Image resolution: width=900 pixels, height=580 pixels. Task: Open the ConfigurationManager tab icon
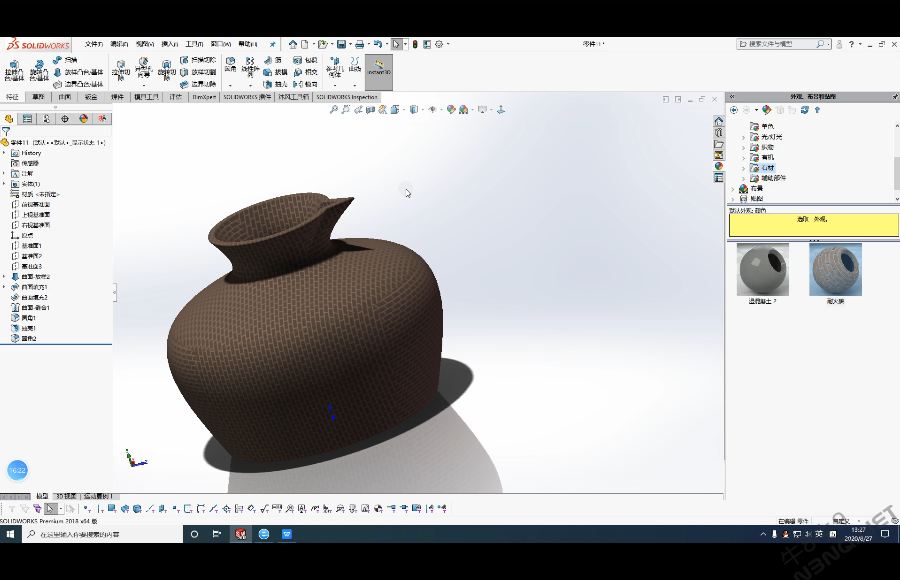tap(46, 119)
